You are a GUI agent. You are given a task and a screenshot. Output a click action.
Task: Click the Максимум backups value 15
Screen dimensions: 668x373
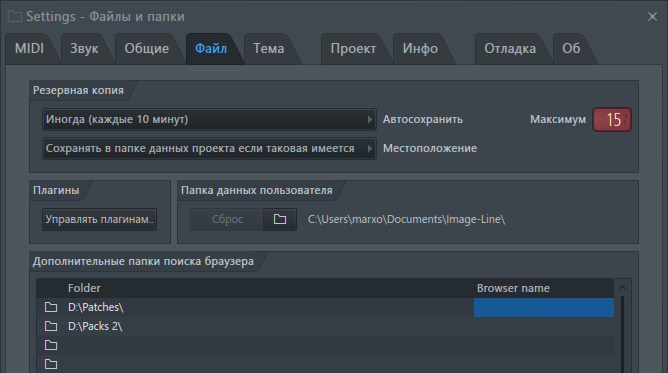pyautogui.click(x=612, y=120)
